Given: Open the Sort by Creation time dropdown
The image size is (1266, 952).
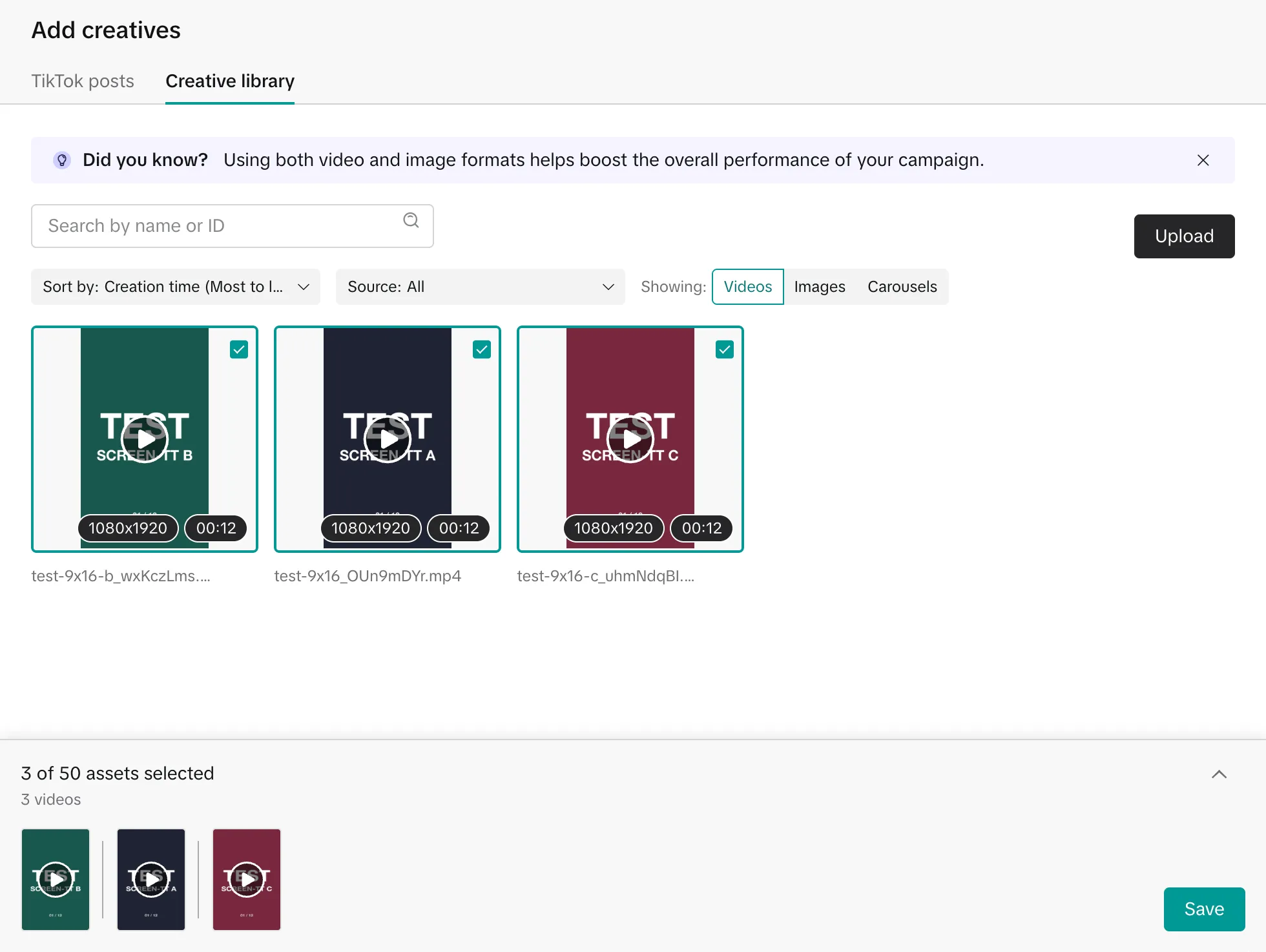Looking at the screenshot, I should 176,287.
